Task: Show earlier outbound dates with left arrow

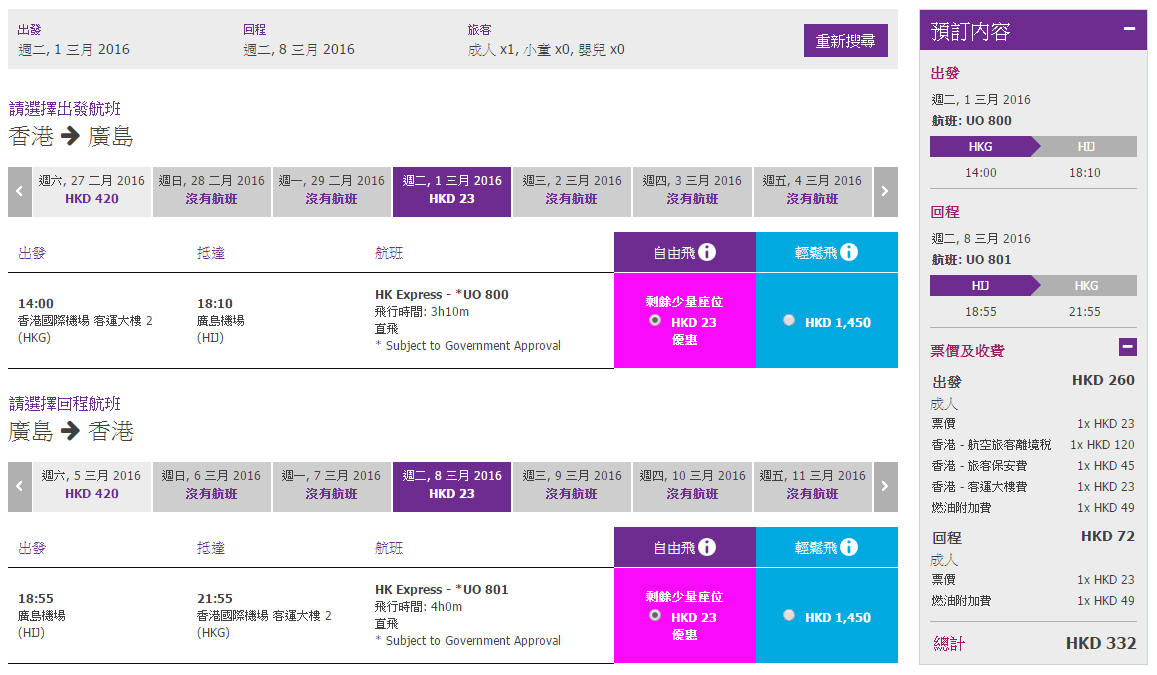Action: tap(19, 191)
